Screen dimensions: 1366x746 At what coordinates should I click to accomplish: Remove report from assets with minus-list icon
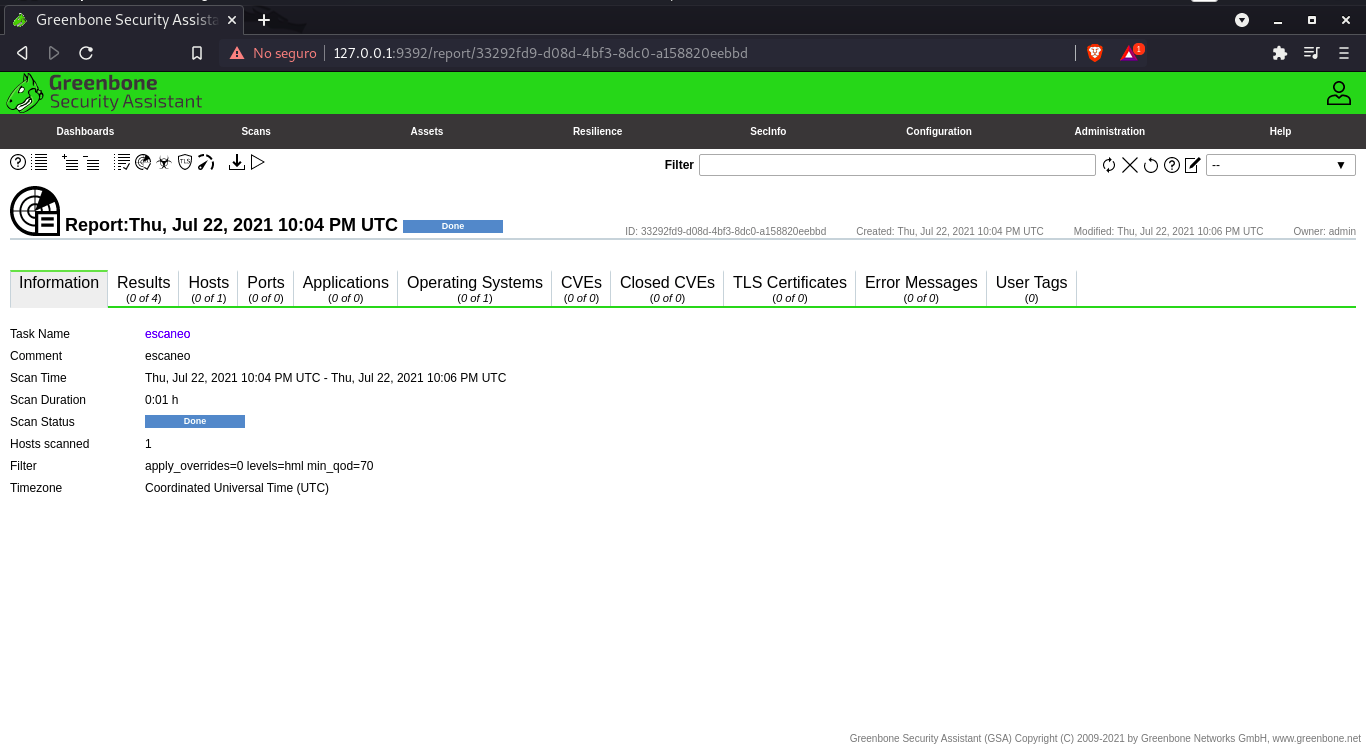click(x=91, y=162)
